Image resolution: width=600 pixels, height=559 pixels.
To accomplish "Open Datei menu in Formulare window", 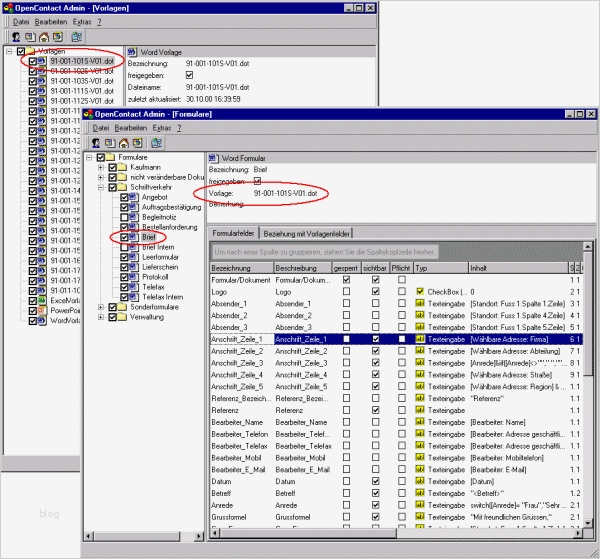I will click(101, 128).
